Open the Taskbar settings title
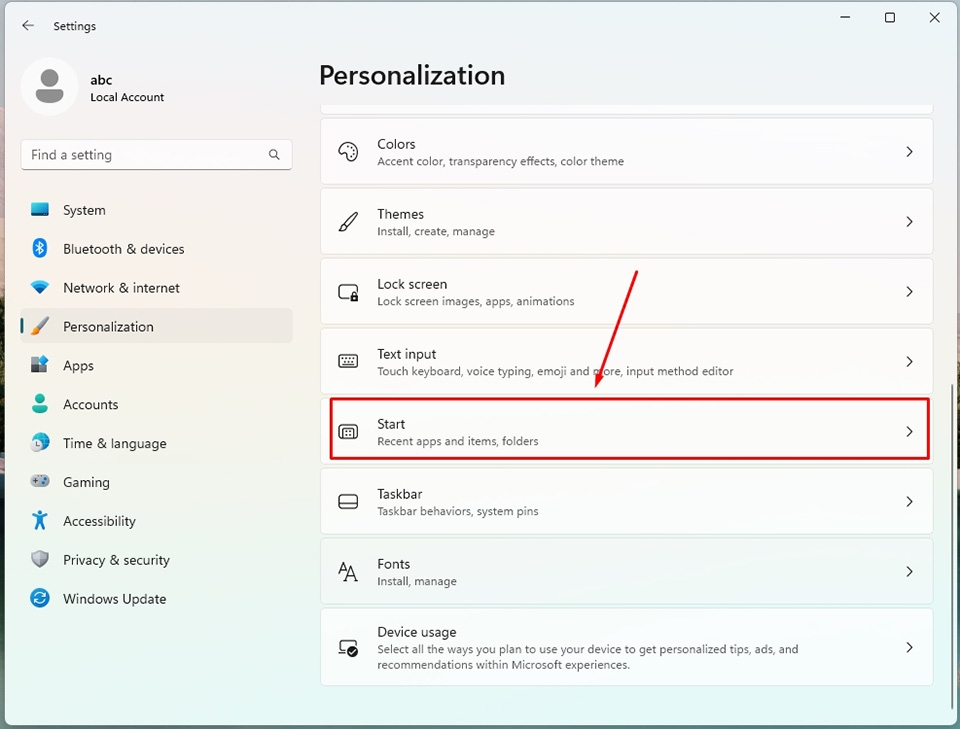This screenshot has width=960, height=729. point(400,493)
